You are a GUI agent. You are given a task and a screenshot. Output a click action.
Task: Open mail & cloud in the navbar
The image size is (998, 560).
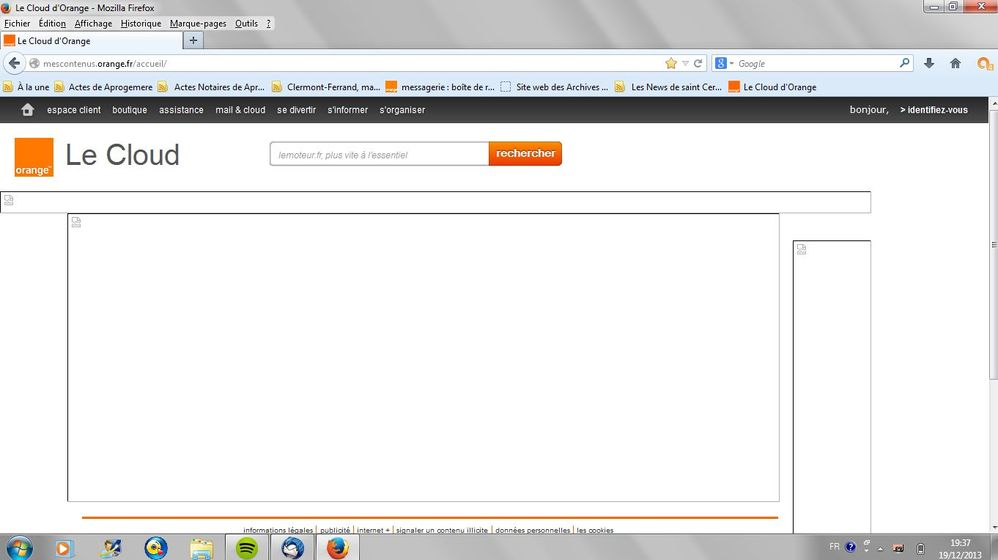240,110
